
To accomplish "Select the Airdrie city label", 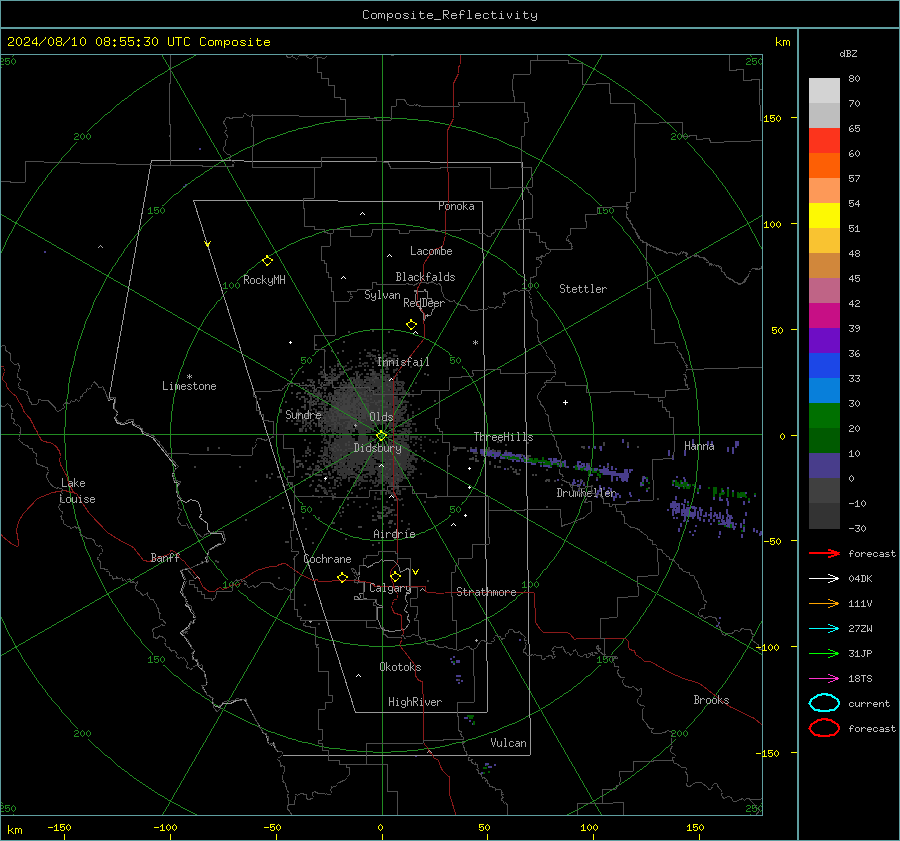I will [394, 534].
